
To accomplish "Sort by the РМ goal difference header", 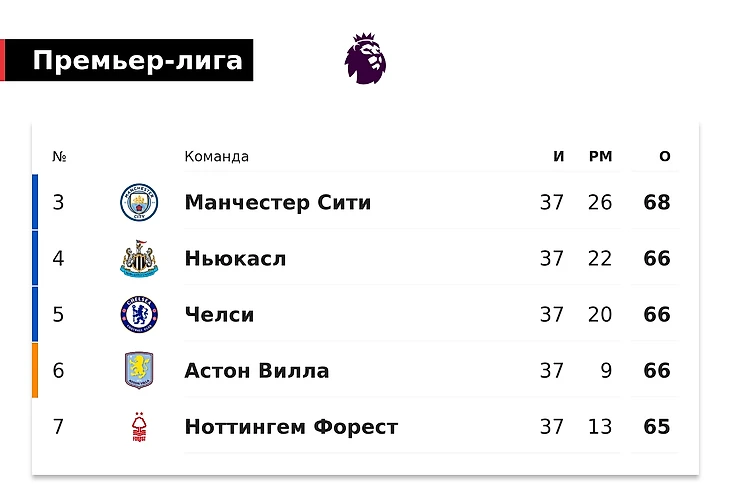I will (x=601, y=156).
